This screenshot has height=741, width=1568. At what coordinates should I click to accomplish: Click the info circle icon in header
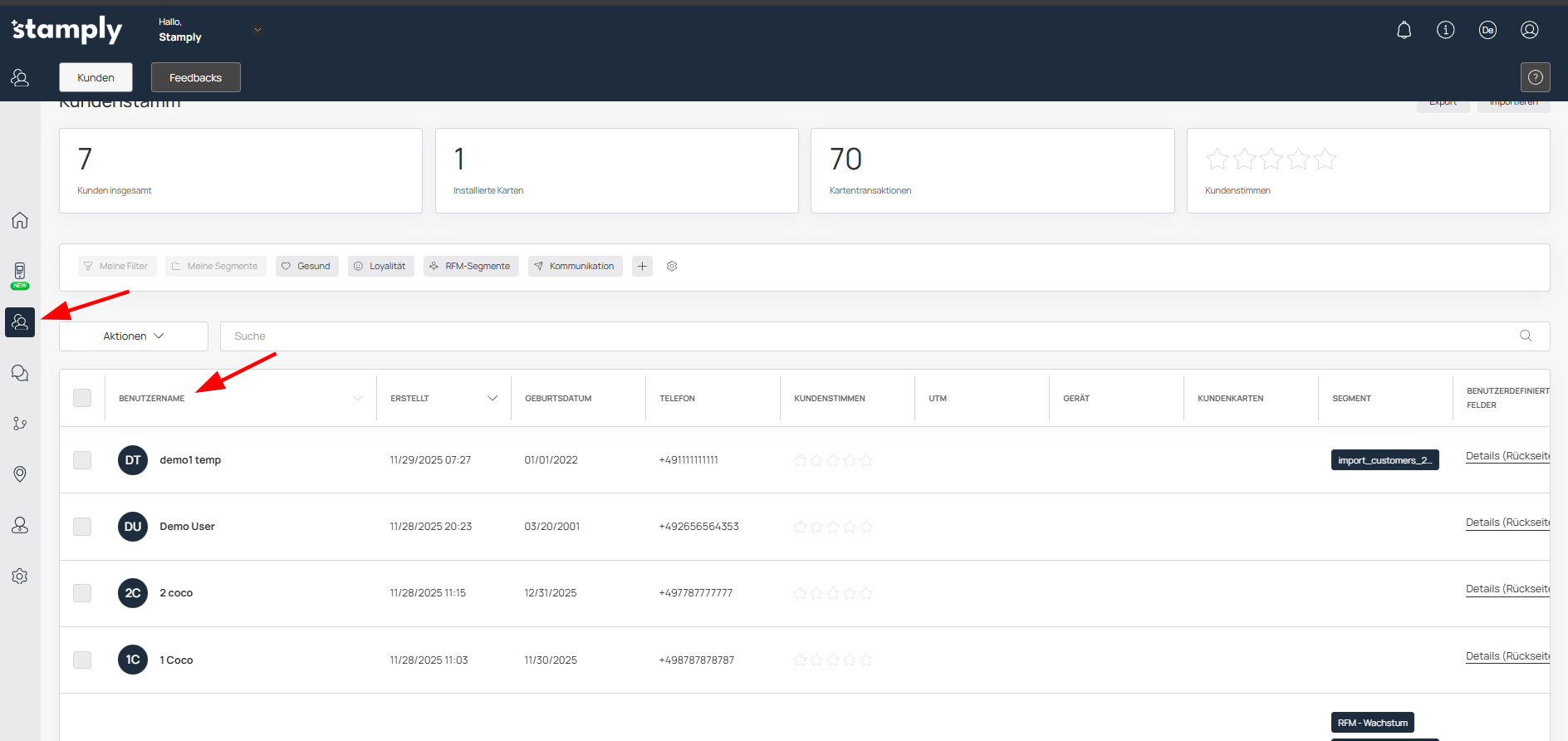(1445, 31)
